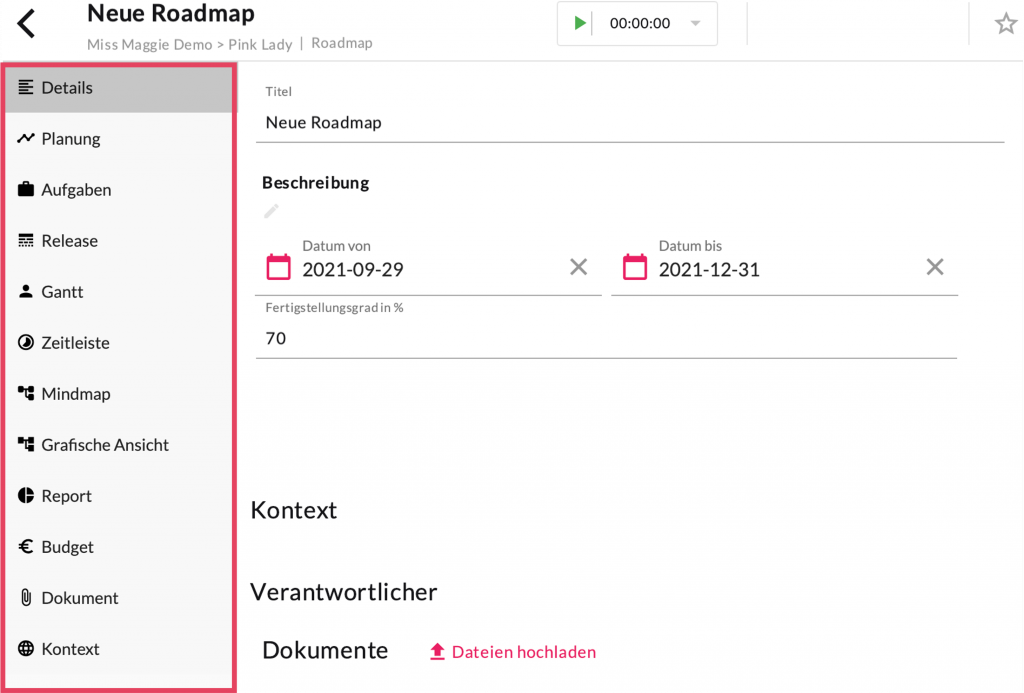This screenshot has width=1024, height=693.
Task: Click the Fertigstellungsgrad in % field
Action: pos(605,339)
